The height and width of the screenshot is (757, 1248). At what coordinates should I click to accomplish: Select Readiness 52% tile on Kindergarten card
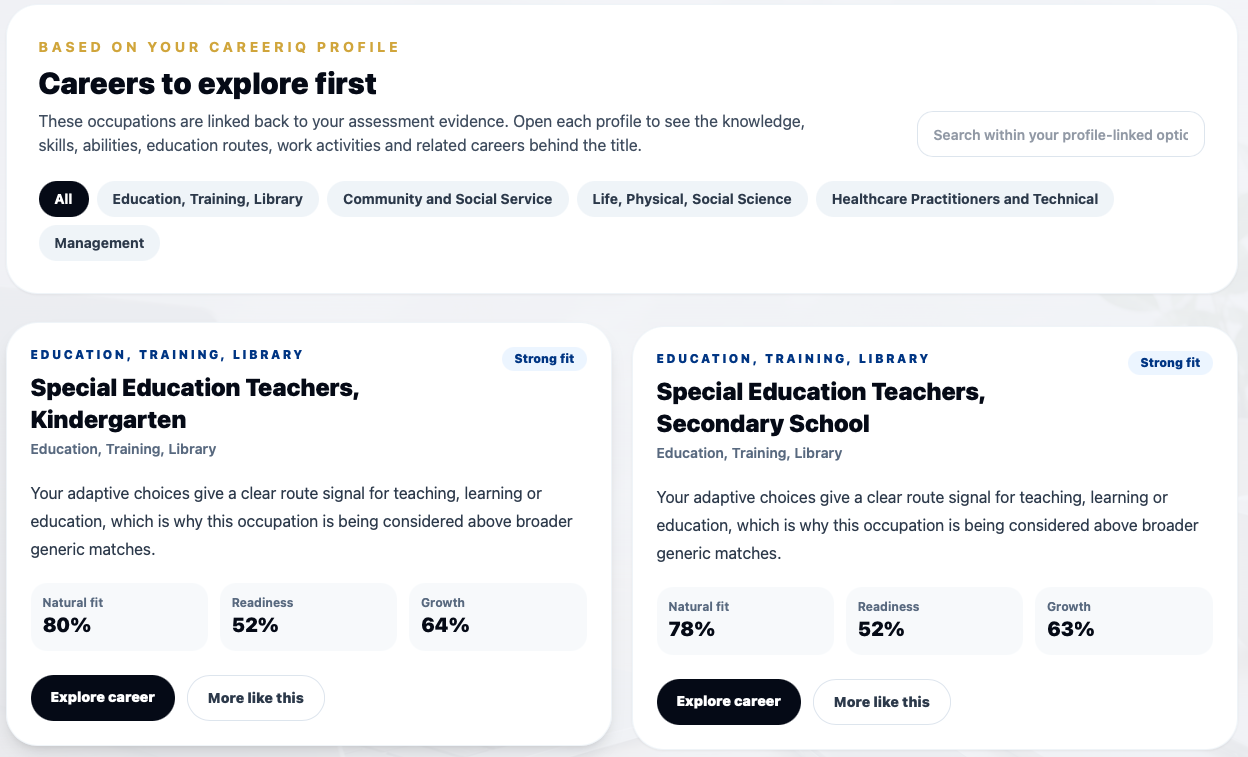(308, 617)
